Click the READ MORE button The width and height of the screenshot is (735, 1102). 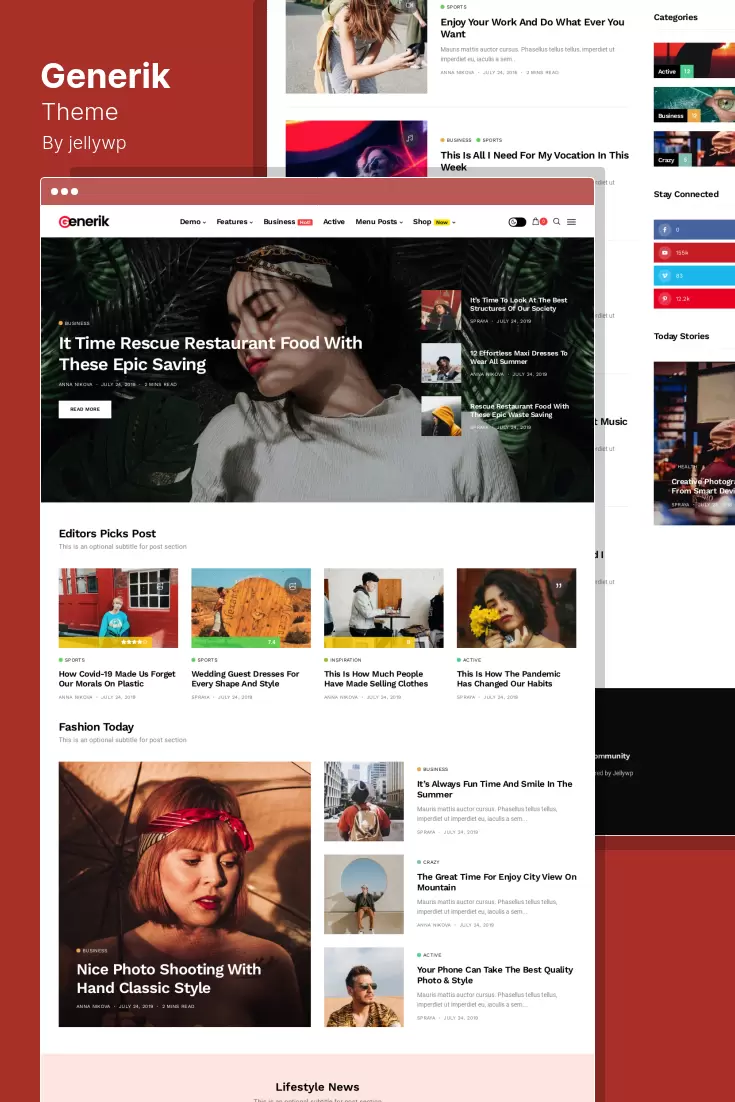[x=85, y=409]
